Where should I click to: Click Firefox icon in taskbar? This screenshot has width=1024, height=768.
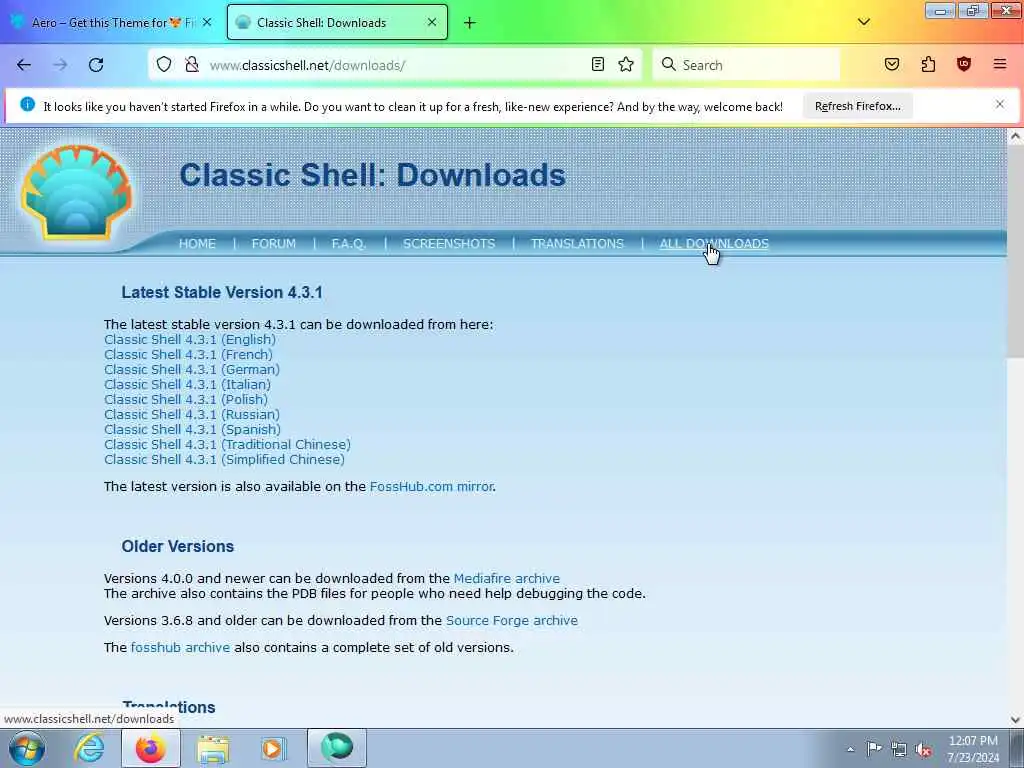point(150,748)
